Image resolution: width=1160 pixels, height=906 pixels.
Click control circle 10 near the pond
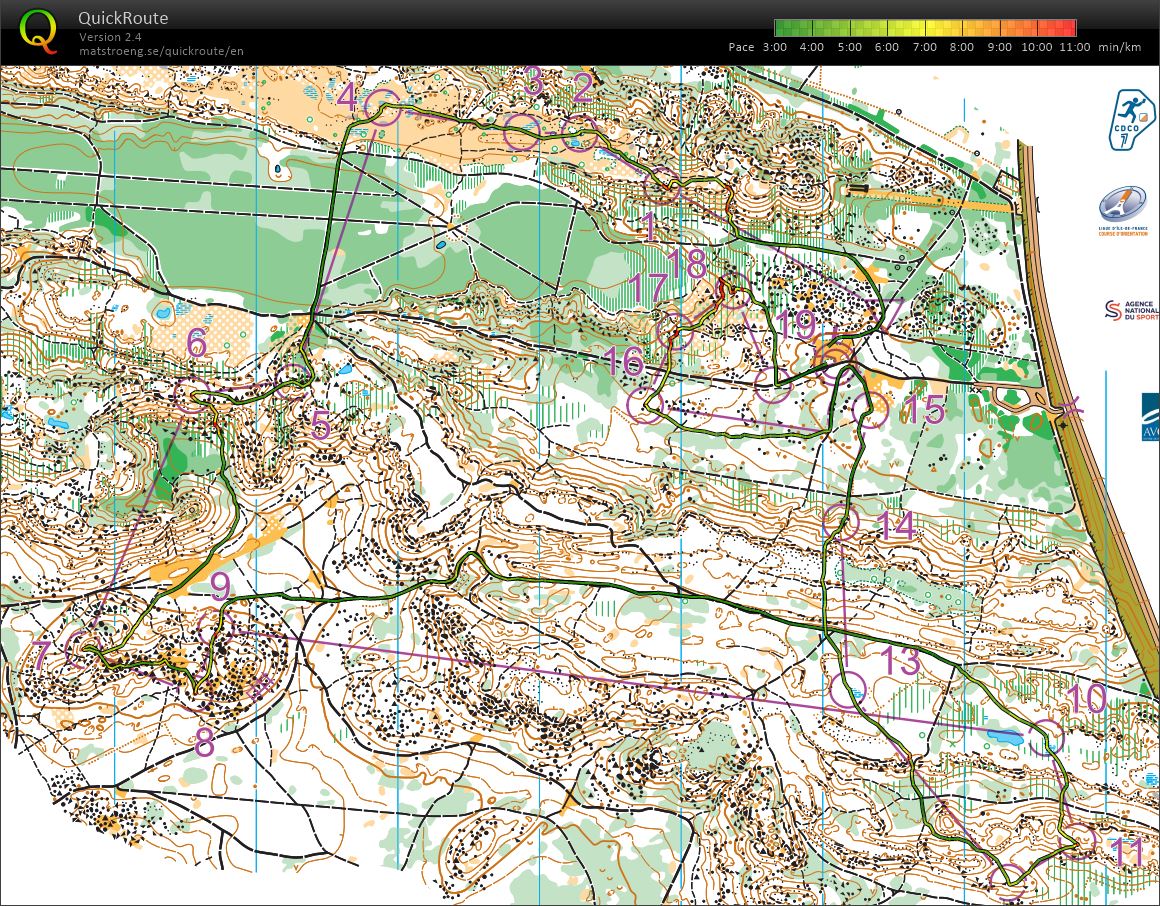[1047, 737]
